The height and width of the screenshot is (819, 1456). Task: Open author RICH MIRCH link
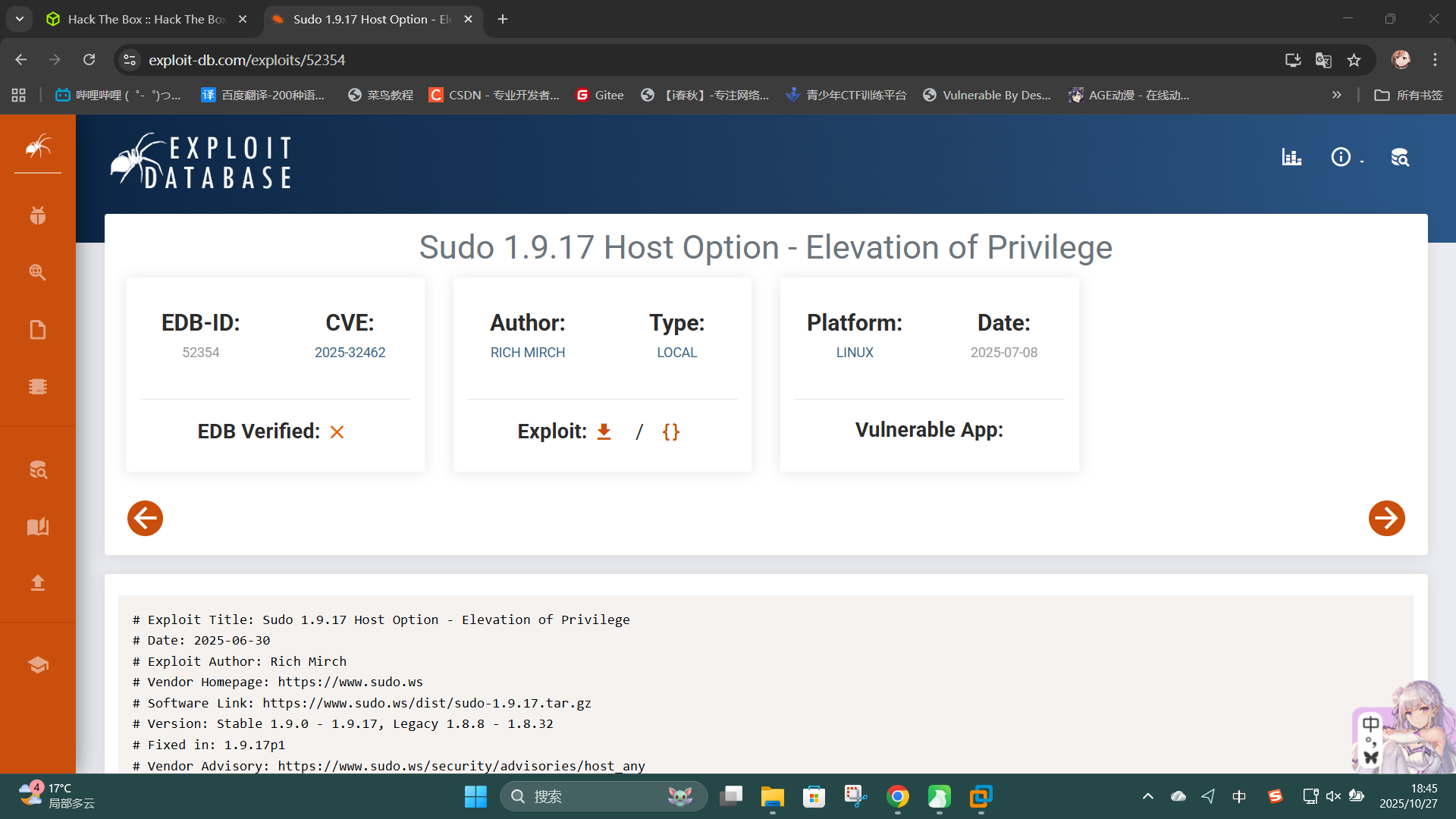click(527, 353)
